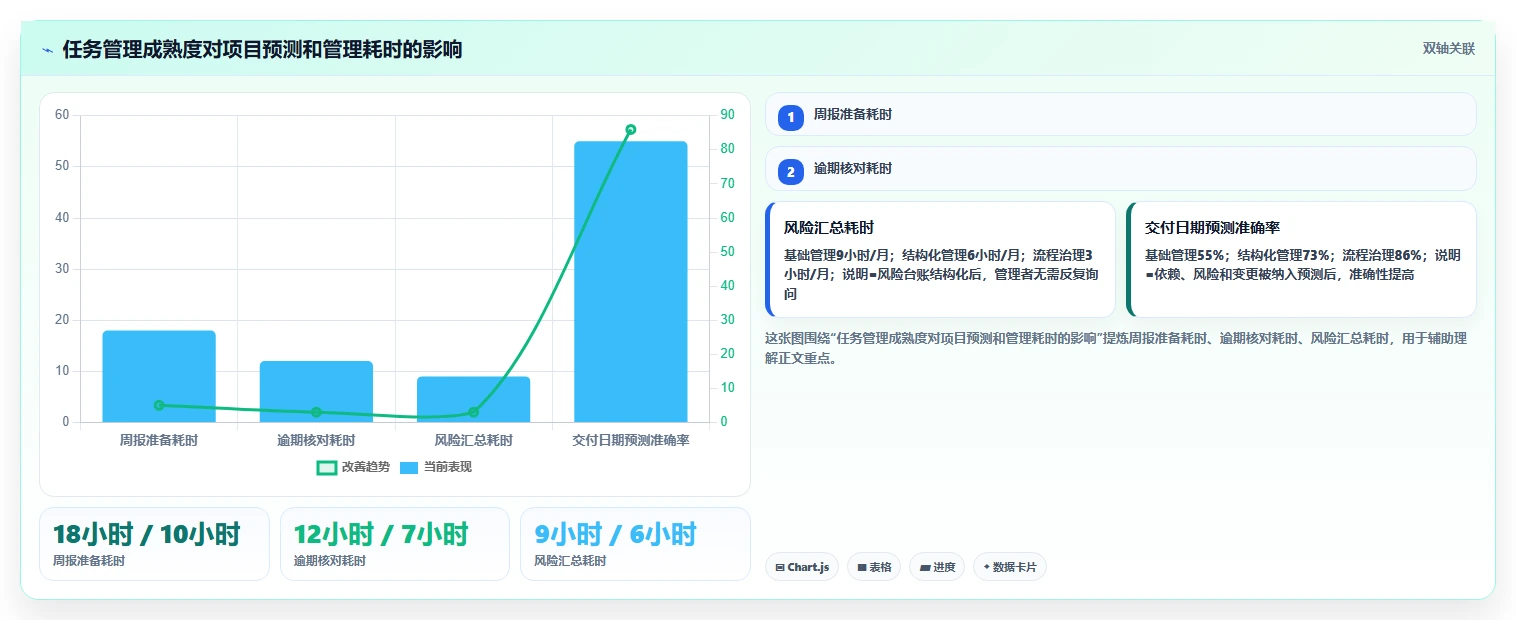The width and height of the screenshot is (1516, 620).
Task: Click the 交付日期预测准确率 detail card
Action: pyautogui.click(x=1301, y=260)
